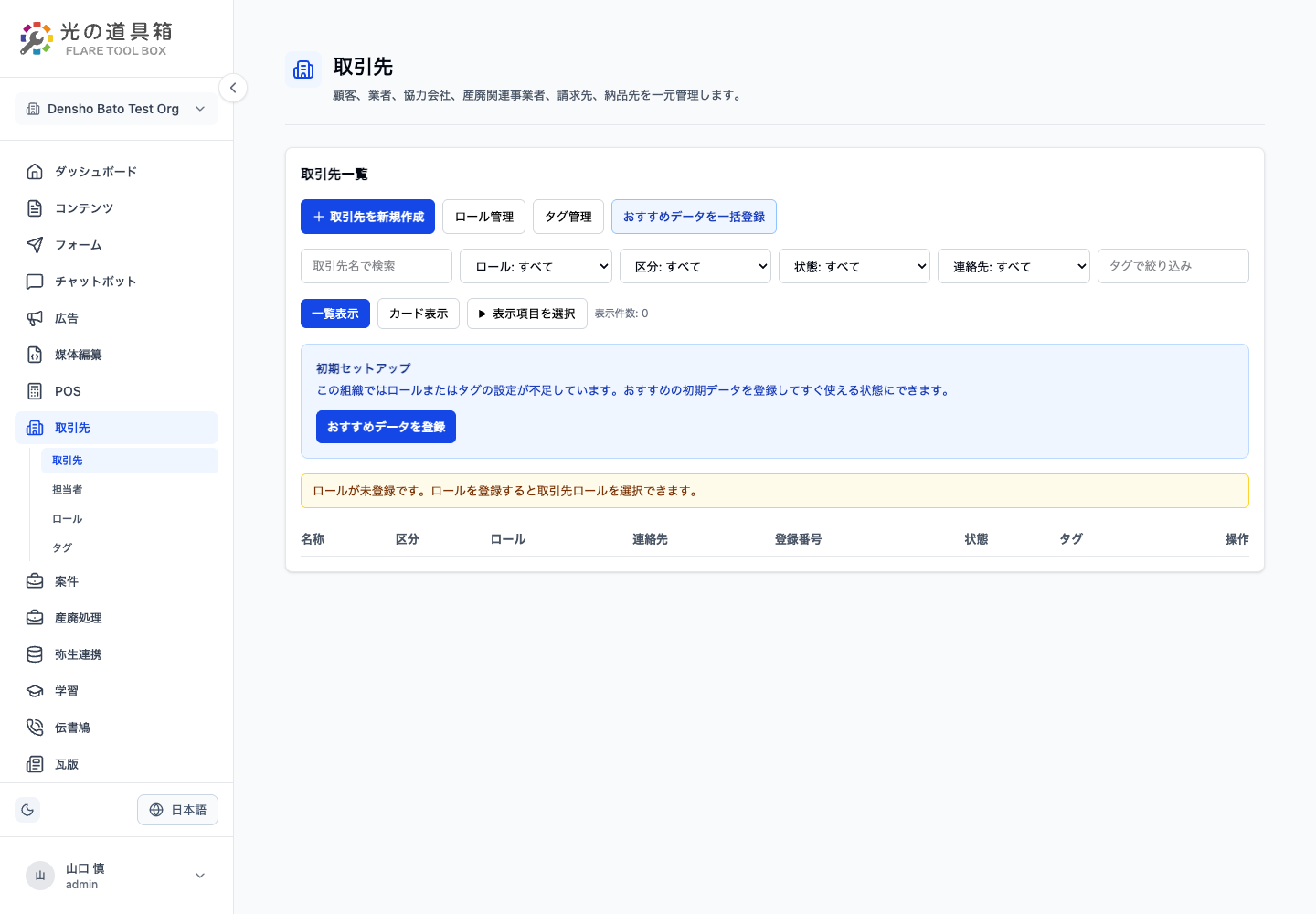Click the 広告 megaphone icon
The width and height of the screenshot is (1316, 914).
click(x=35, y=318)
